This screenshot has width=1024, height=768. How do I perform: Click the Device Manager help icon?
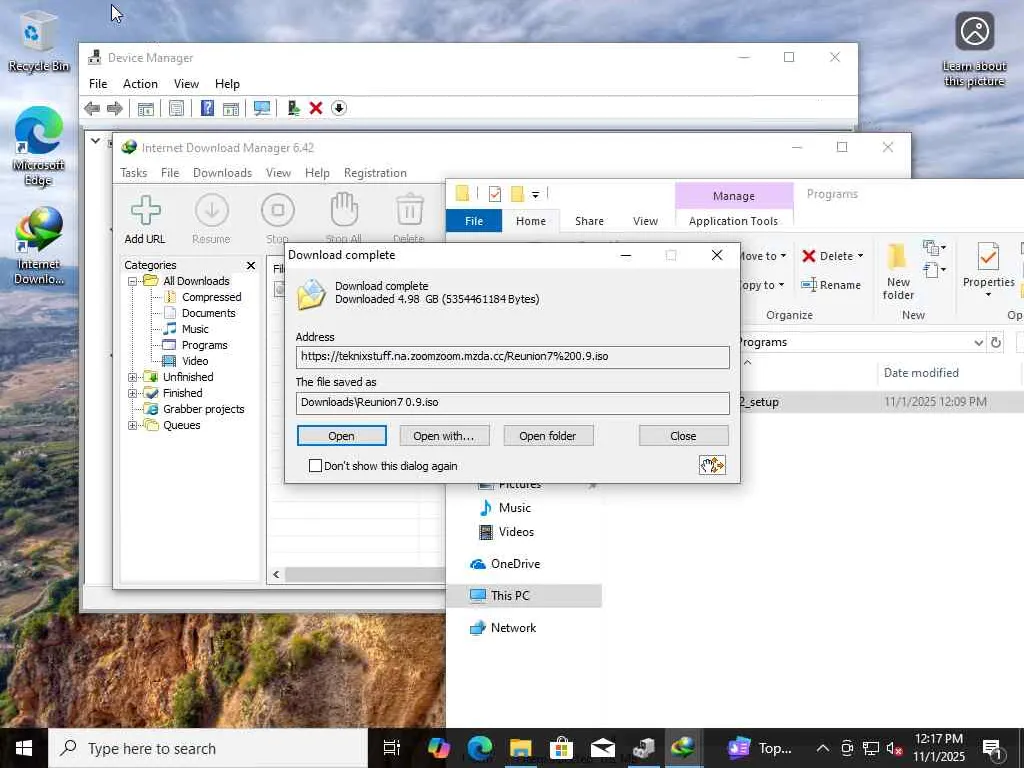pos(207,108)
